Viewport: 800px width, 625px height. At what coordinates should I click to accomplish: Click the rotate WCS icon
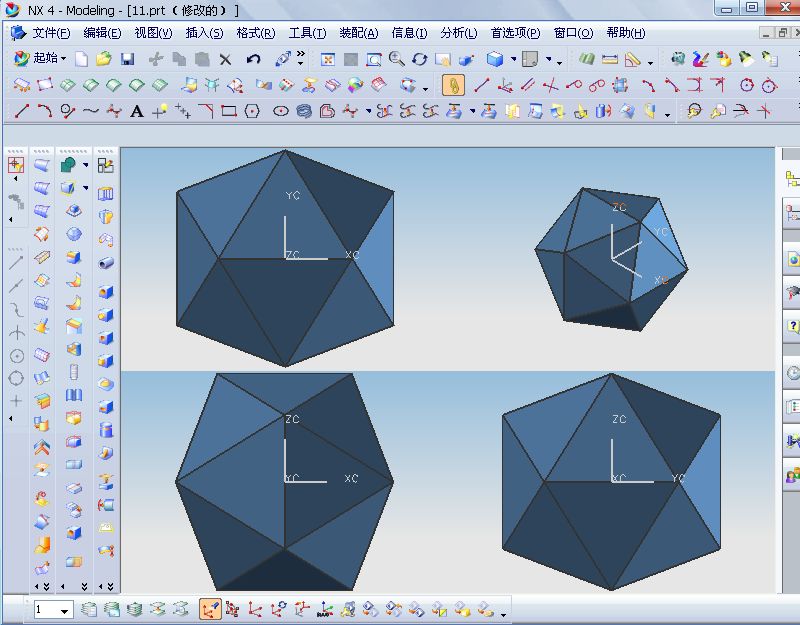click(x=279, y=609)
